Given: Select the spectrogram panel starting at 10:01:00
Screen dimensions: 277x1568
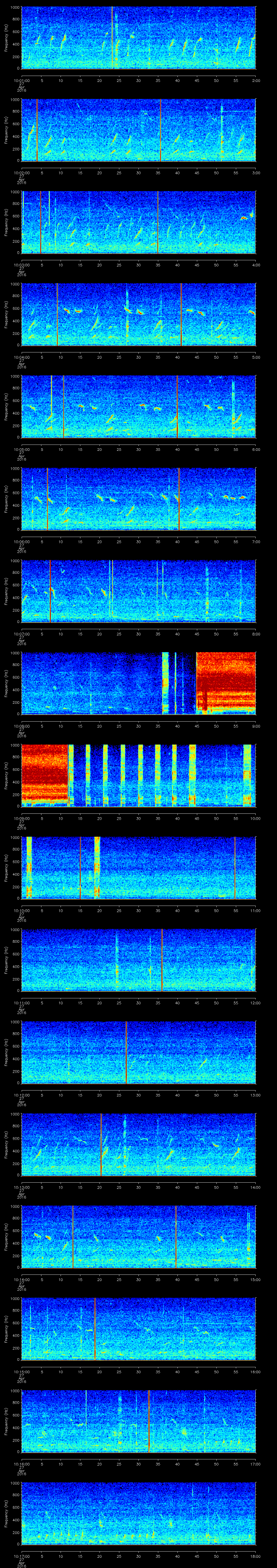Looking at the screenshot, I should (138, 38).
